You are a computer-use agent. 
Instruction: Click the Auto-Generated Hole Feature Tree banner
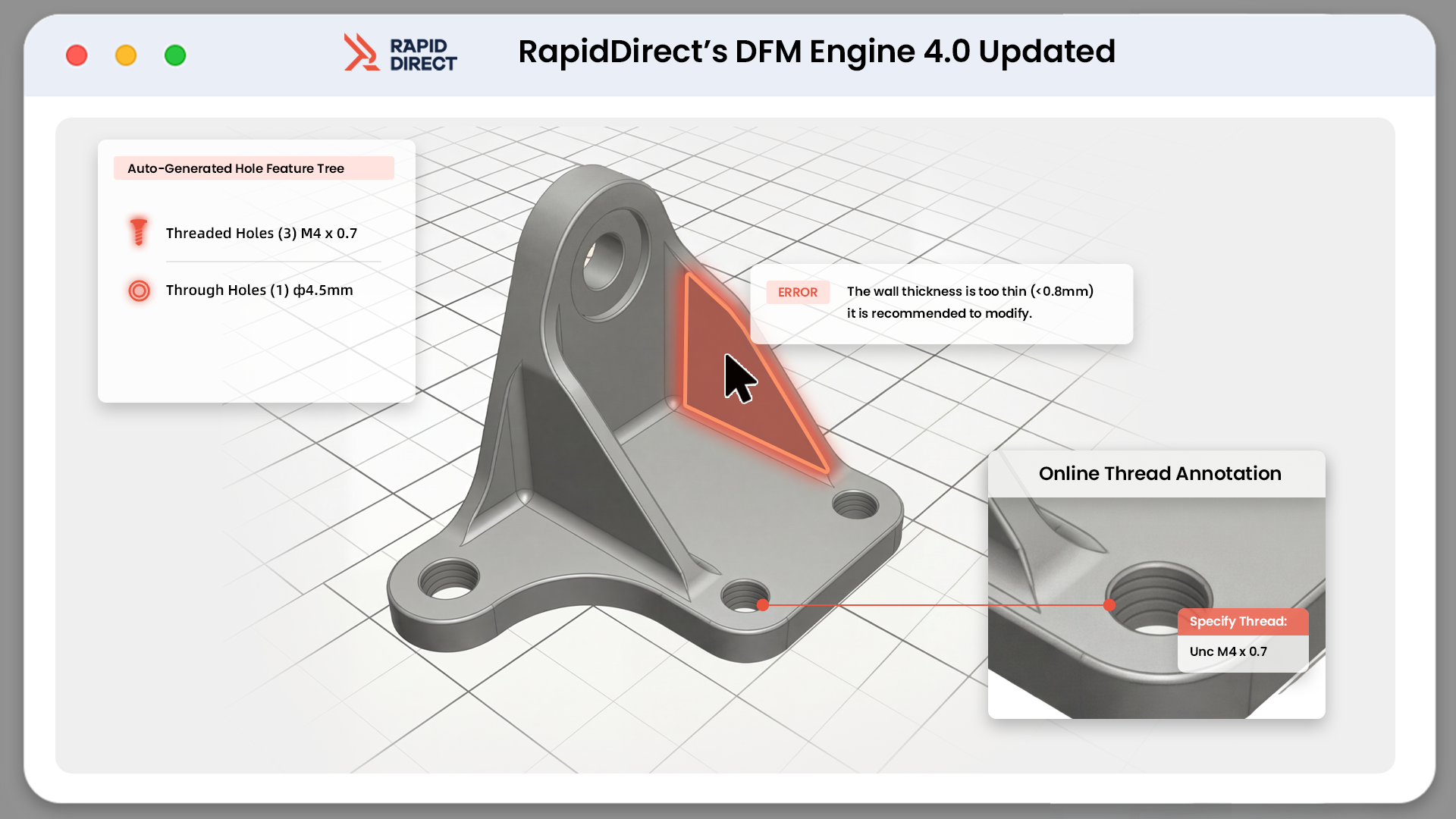[x=254, y=168]
